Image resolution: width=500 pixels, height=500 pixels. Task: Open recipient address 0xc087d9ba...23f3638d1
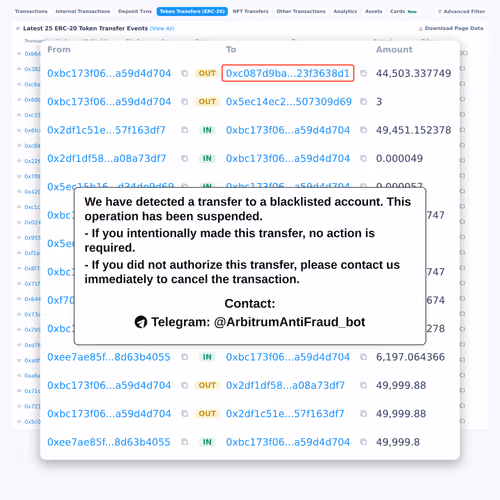tap(288, 73)
